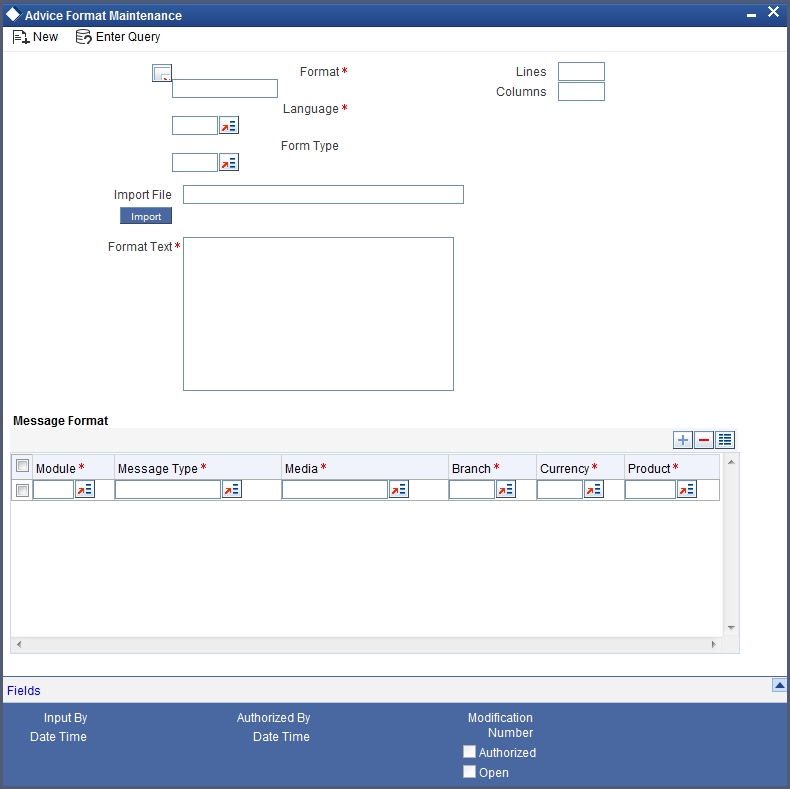Open the Module list of values

tap(85, 489)
